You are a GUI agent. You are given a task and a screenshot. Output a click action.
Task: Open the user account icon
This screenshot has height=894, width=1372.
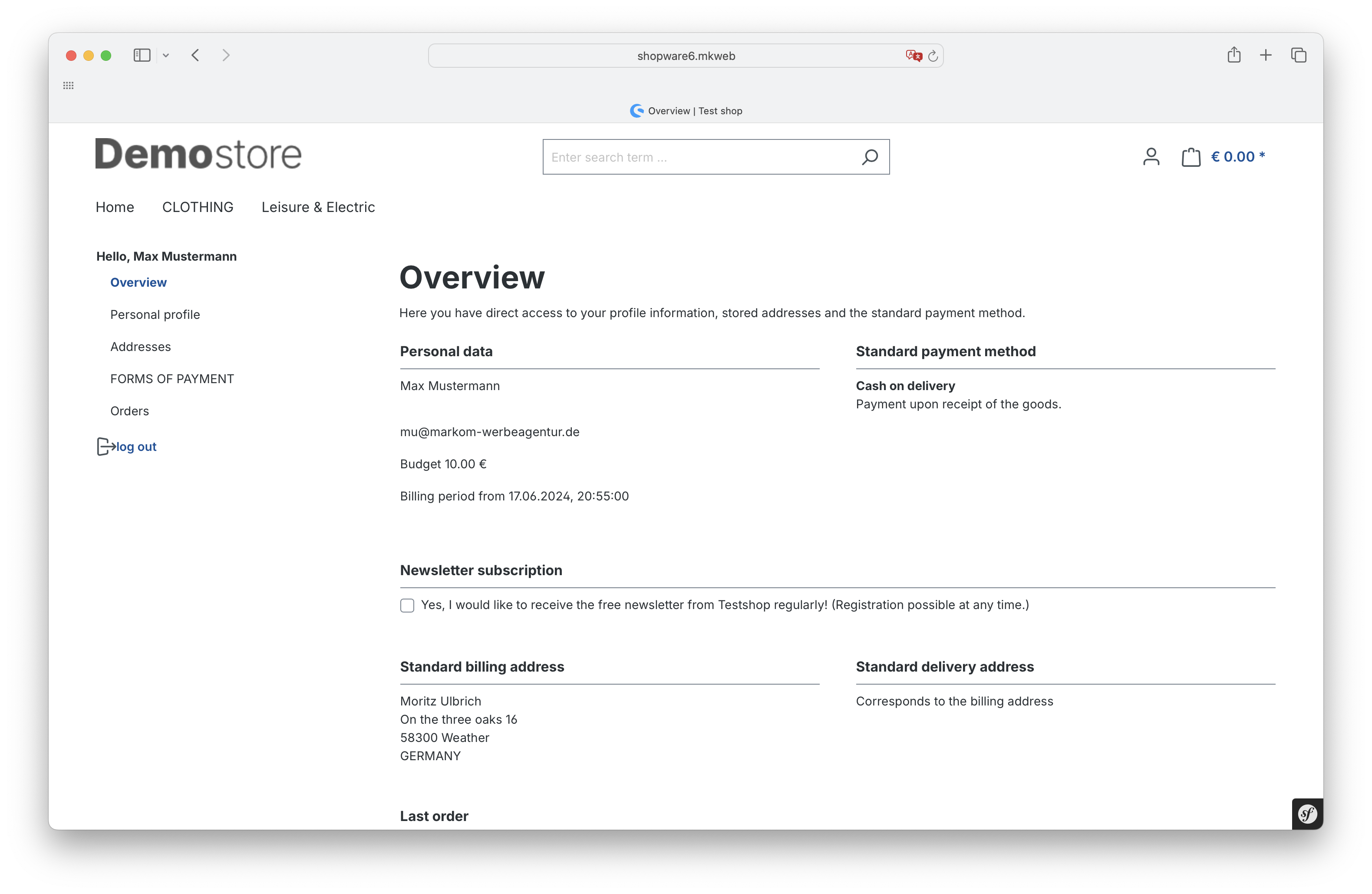coord(1151,157)
